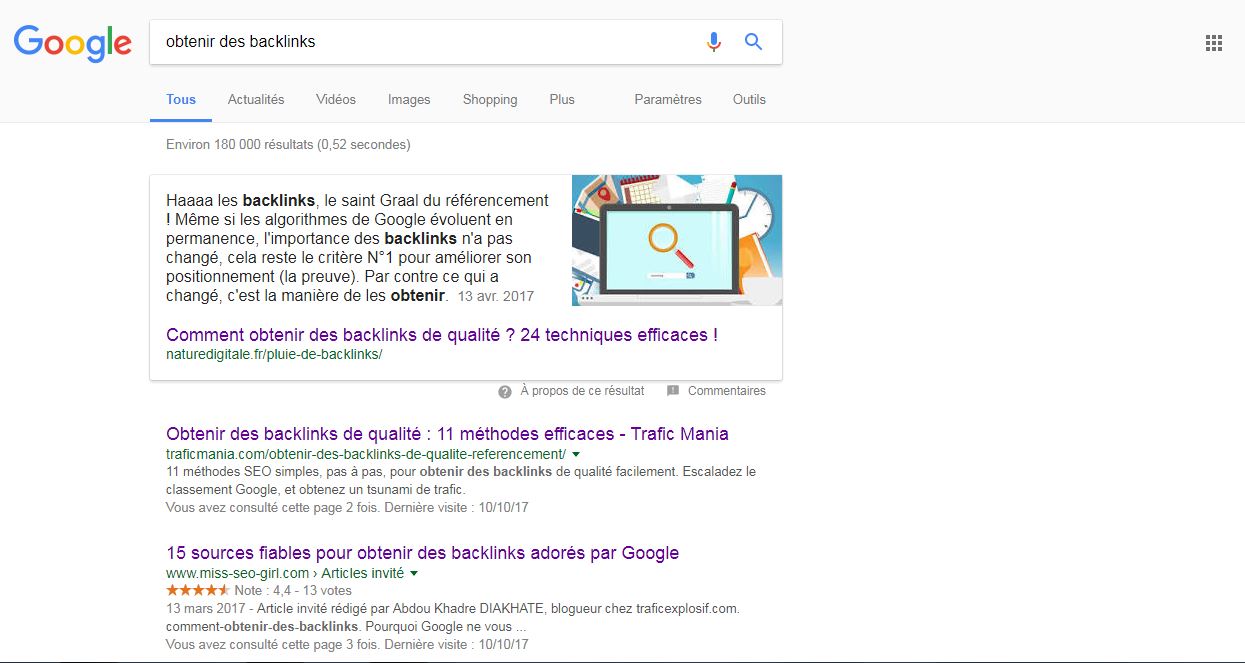Switch to the Actualités tab
Screen dimensions: 1245x663
255,99
